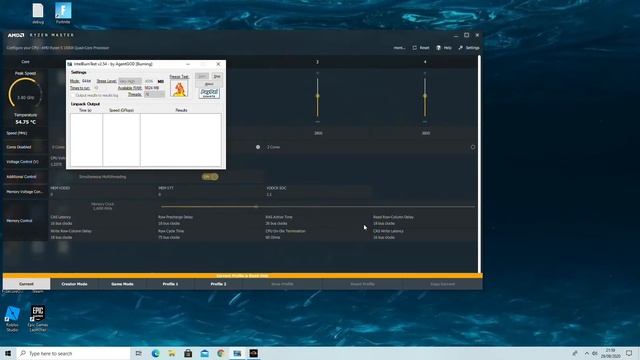Click the VDDCR SOC value
This screenshot has height=360, width=640.
tap(269, 195)
